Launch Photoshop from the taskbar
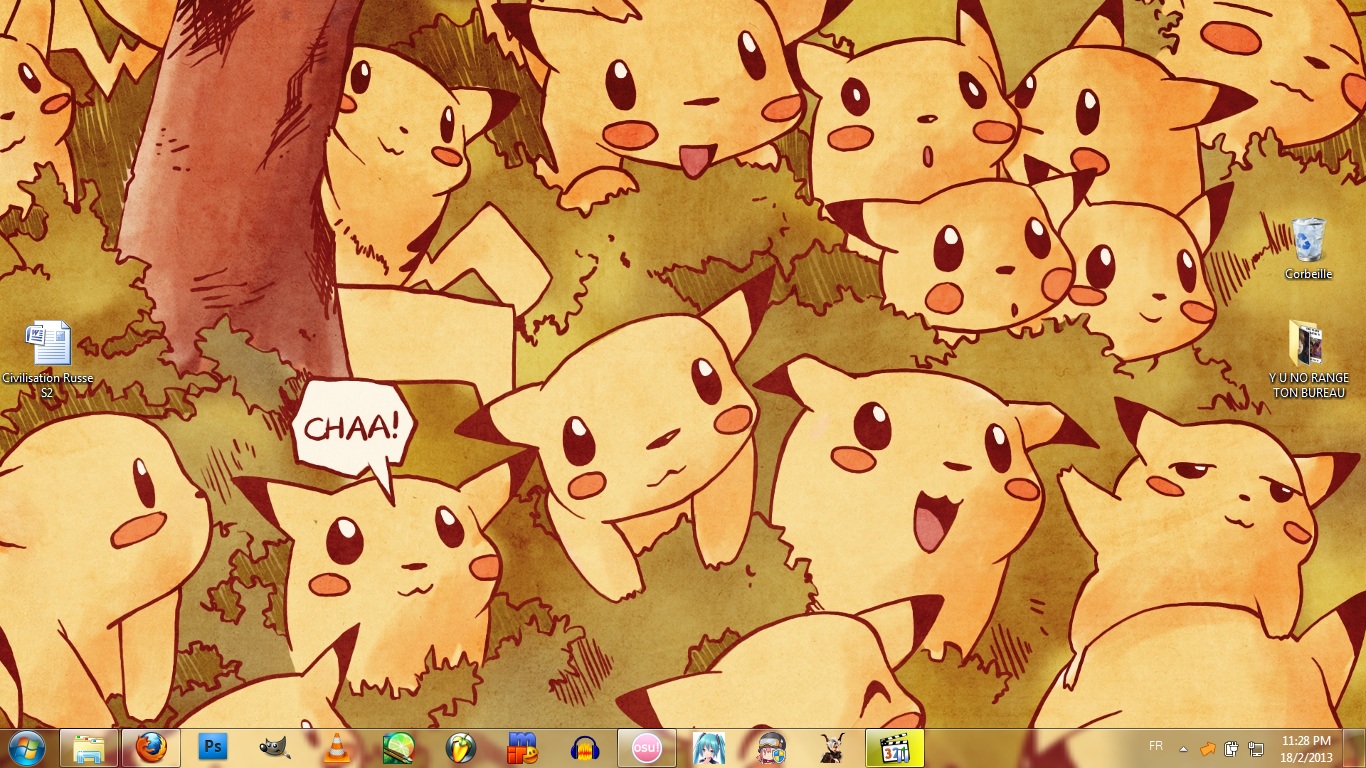Screen dimensions: 1366x768 213,748
